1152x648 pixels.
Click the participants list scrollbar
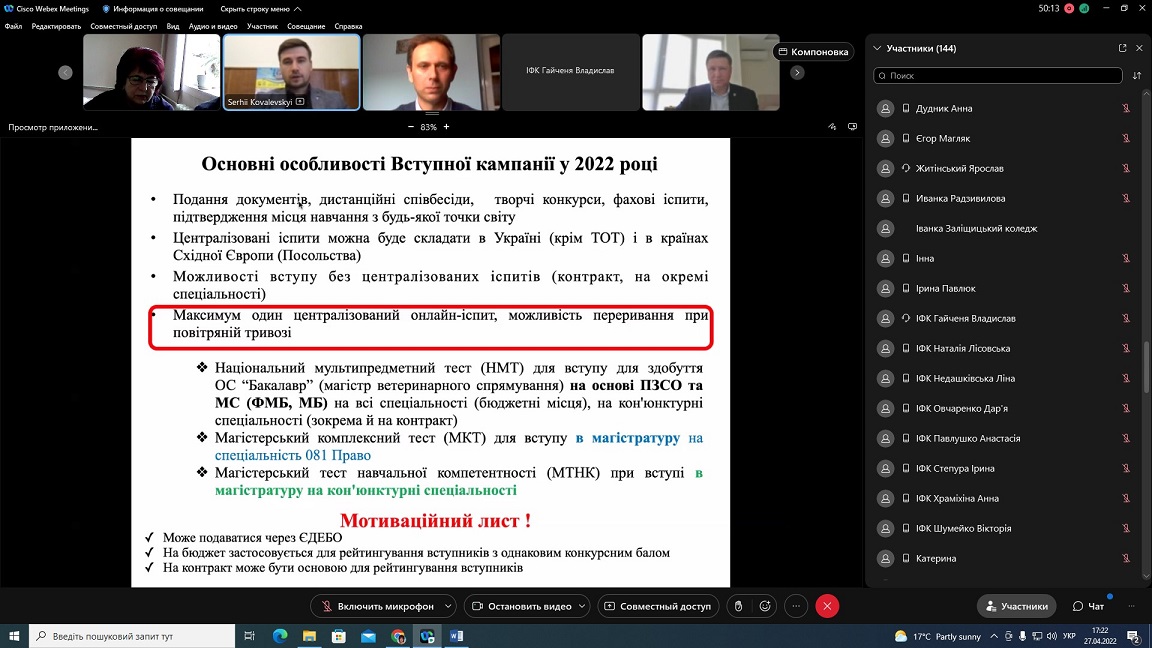point(1146,367)
